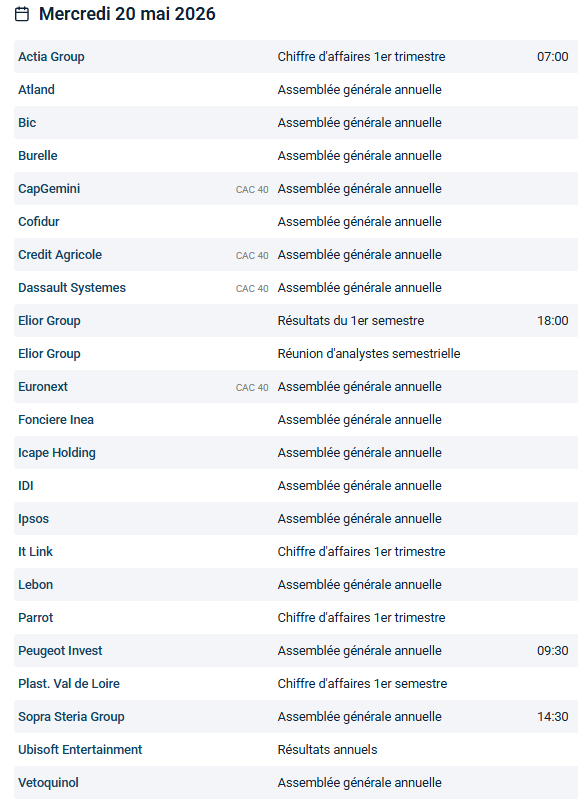Screen dimensions: 578x806
Task: Open the Credit Agricole company link
Action: tap(60, 254)
